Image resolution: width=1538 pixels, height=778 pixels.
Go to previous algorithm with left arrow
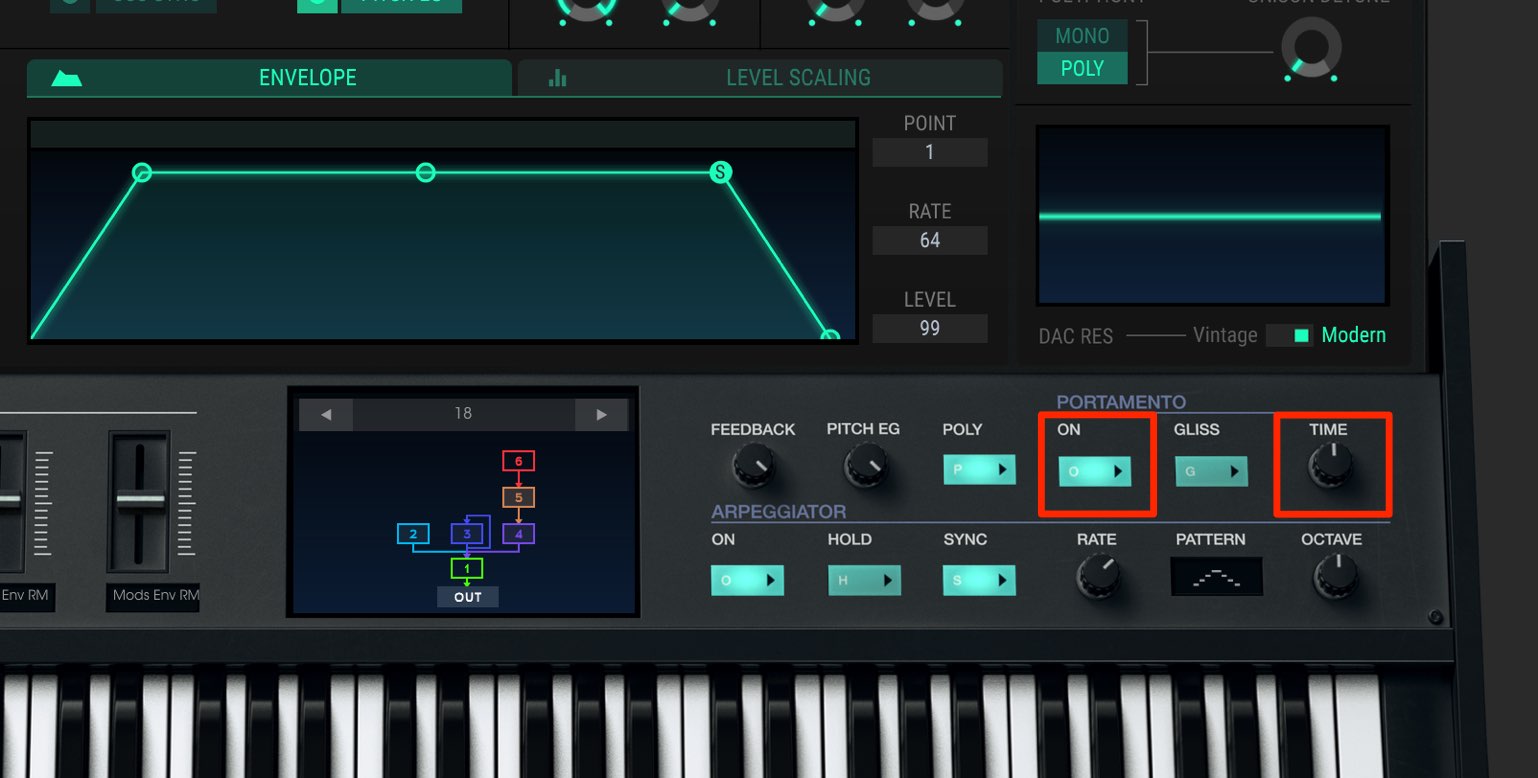point(326,414)
